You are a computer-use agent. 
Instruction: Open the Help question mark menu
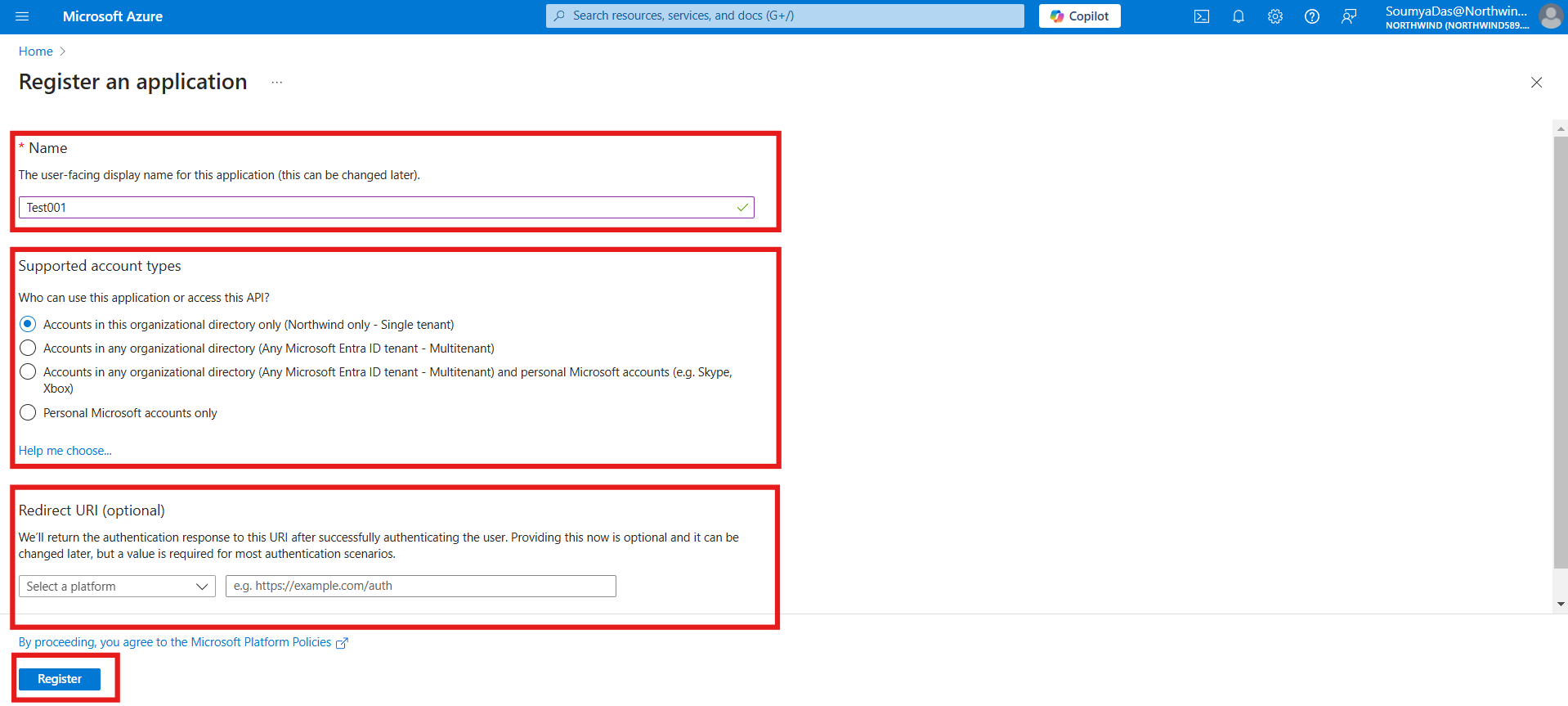(x=1311, y=16)
